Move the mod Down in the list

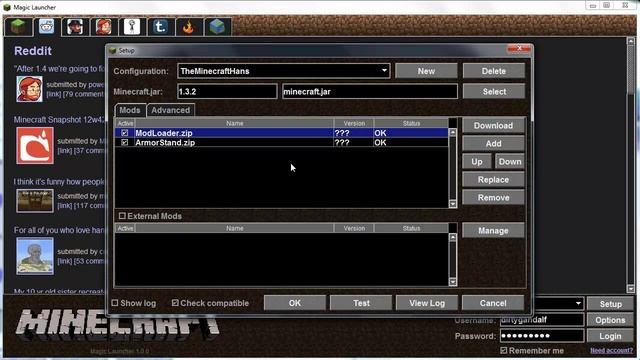point(510,162)
